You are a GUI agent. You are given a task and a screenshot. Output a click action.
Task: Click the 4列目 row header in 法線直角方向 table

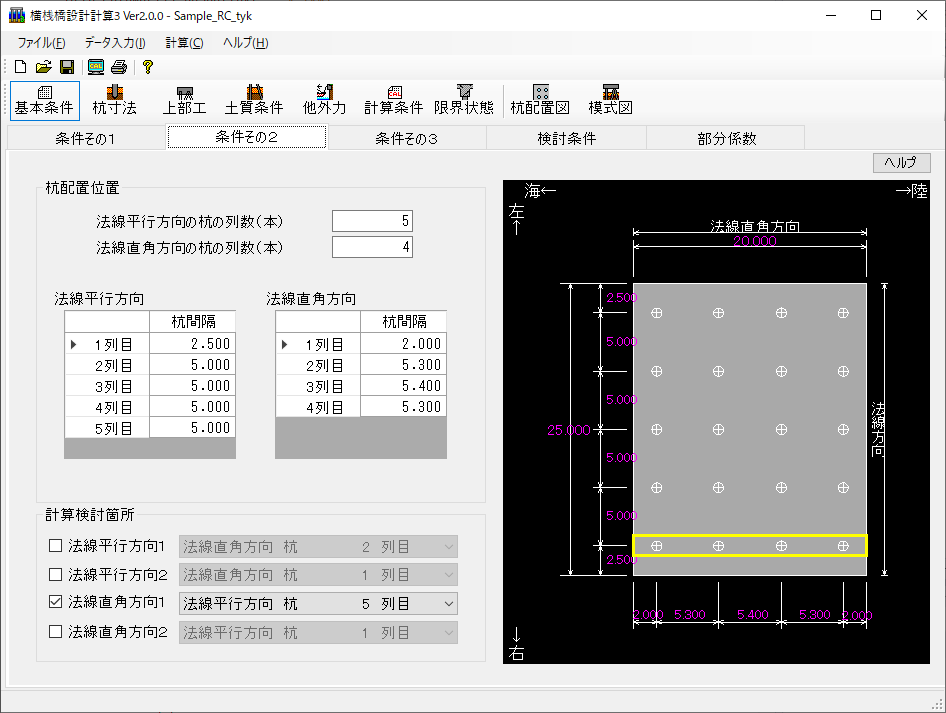318,407
